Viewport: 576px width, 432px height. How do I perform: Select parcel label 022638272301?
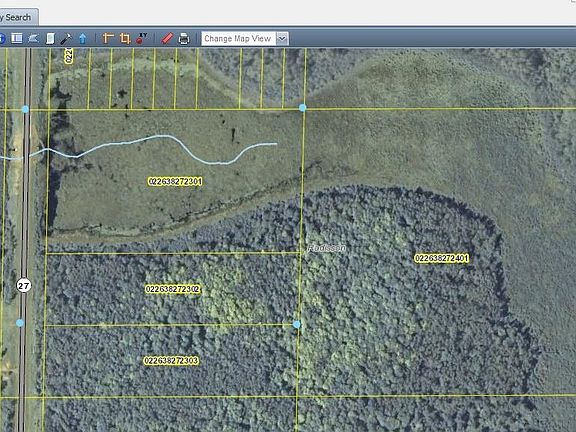tap(175, 181)
